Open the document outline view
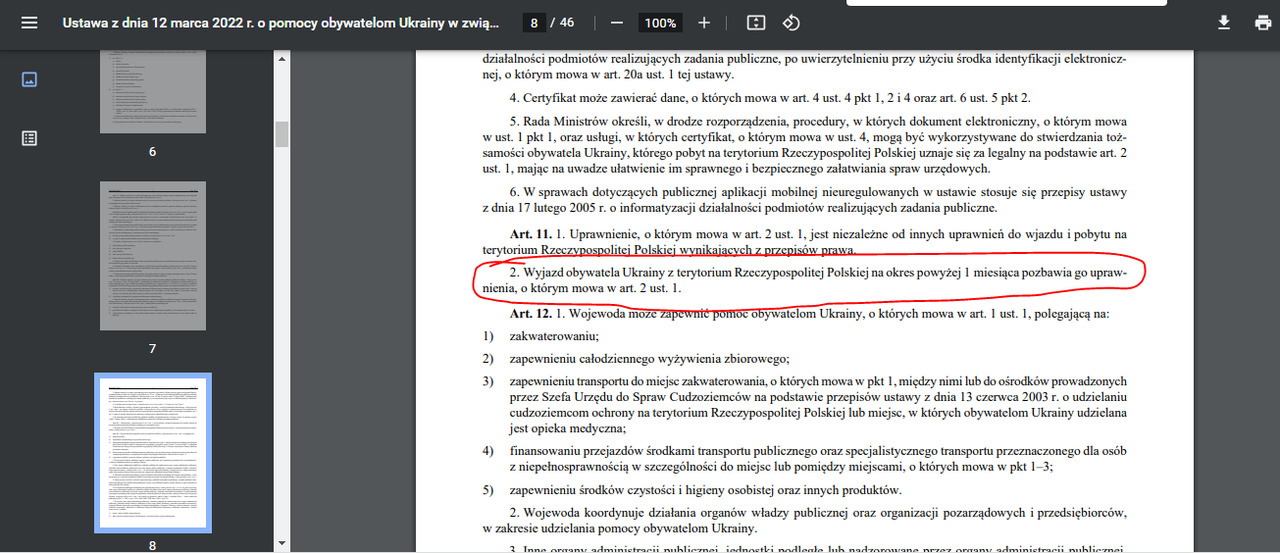Viewport: 1280px width, 553px height. (29, 139)
